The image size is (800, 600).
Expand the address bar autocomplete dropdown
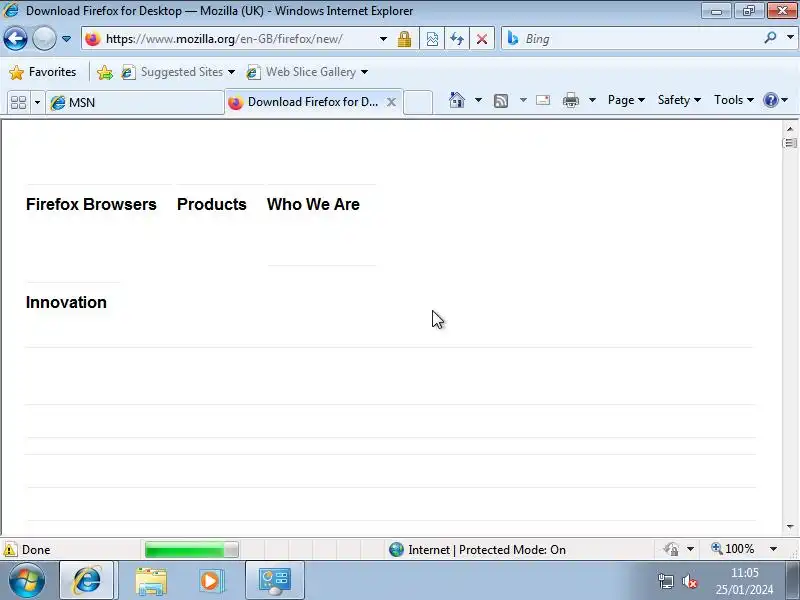coord(383,39)
